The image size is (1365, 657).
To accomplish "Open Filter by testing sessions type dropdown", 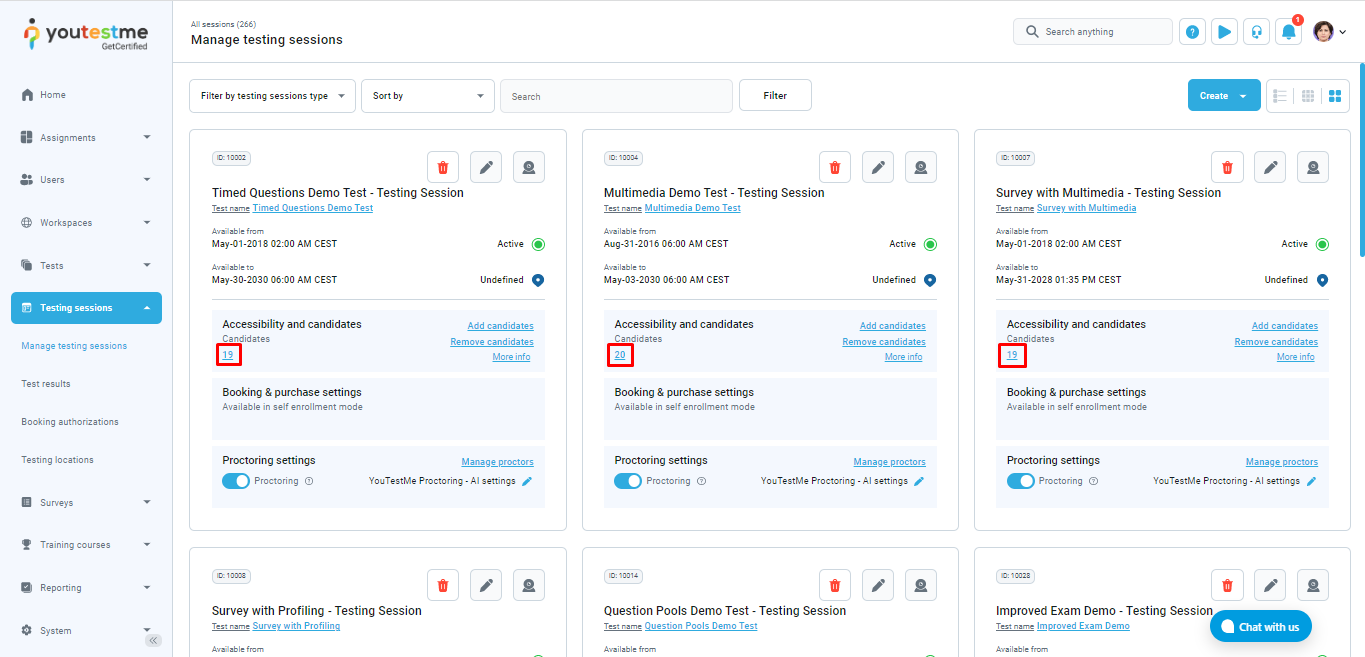I will pyautogui.click(x=272, y=96).
